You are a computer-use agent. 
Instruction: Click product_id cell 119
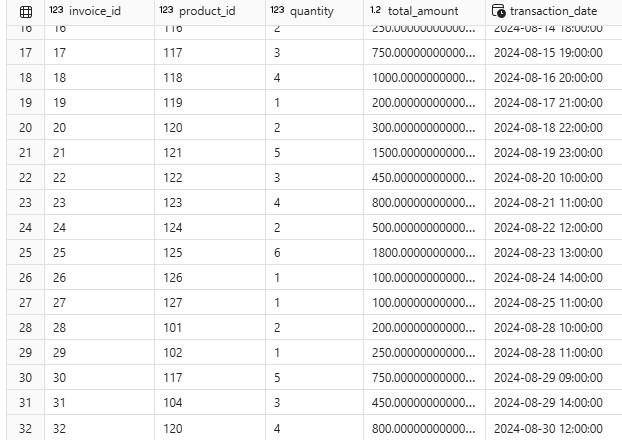[x=210, y=102]
